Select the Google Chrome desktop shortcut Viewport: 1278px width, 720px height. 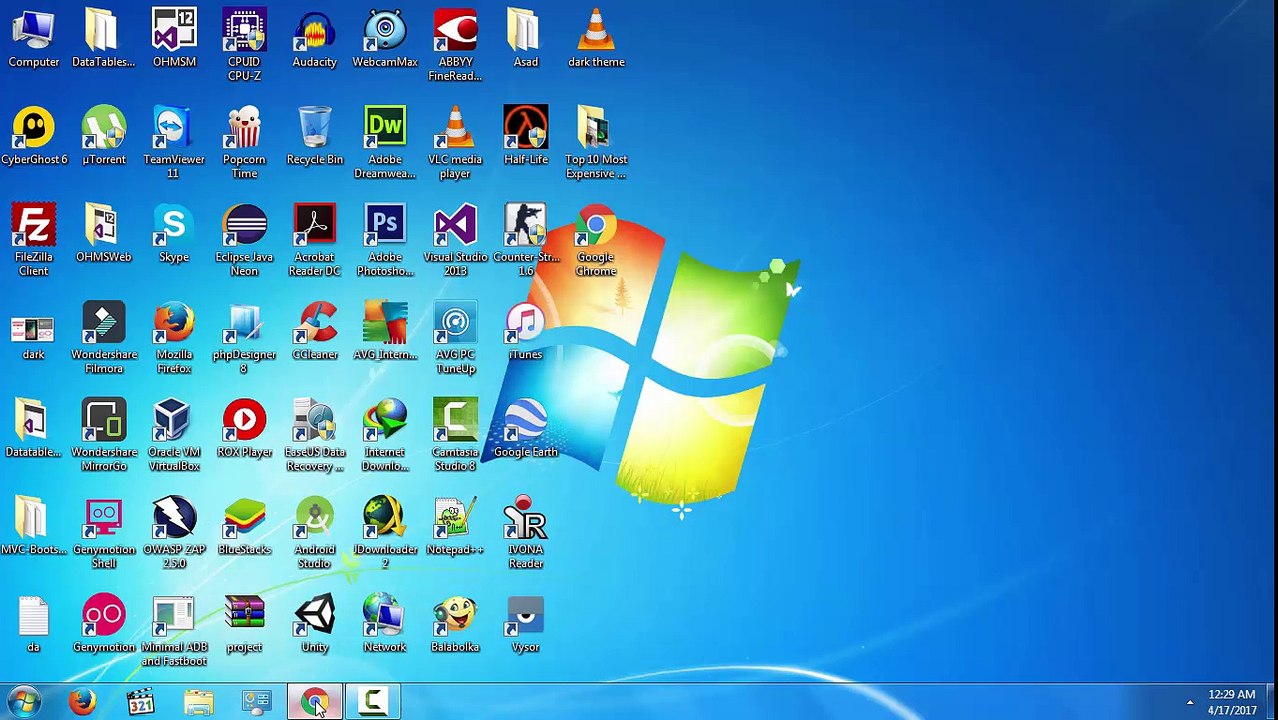coord(596,241)
